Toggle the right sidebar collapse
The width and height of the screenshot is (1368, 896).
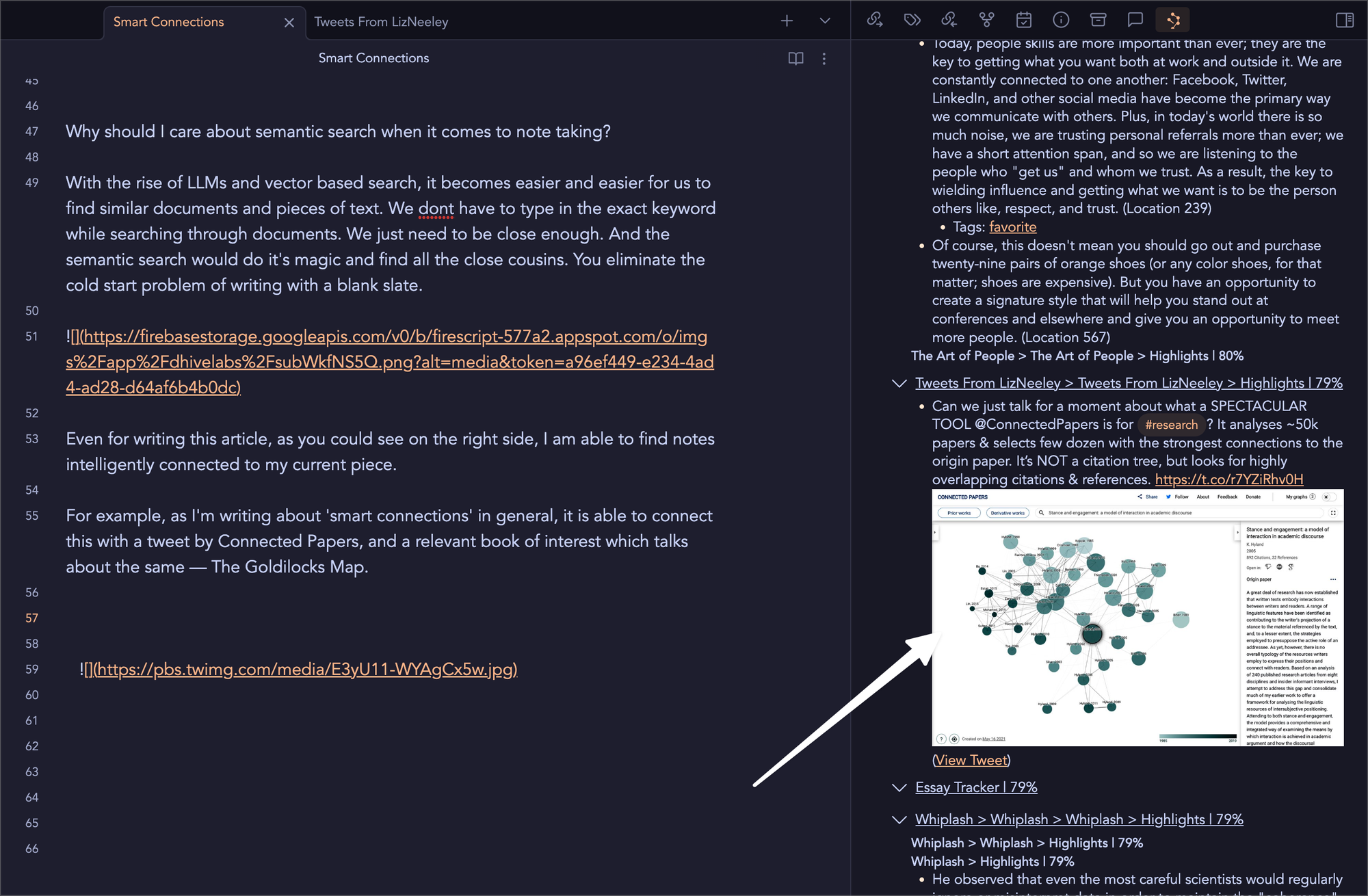pyautogui.click(x=1344, y=20)
